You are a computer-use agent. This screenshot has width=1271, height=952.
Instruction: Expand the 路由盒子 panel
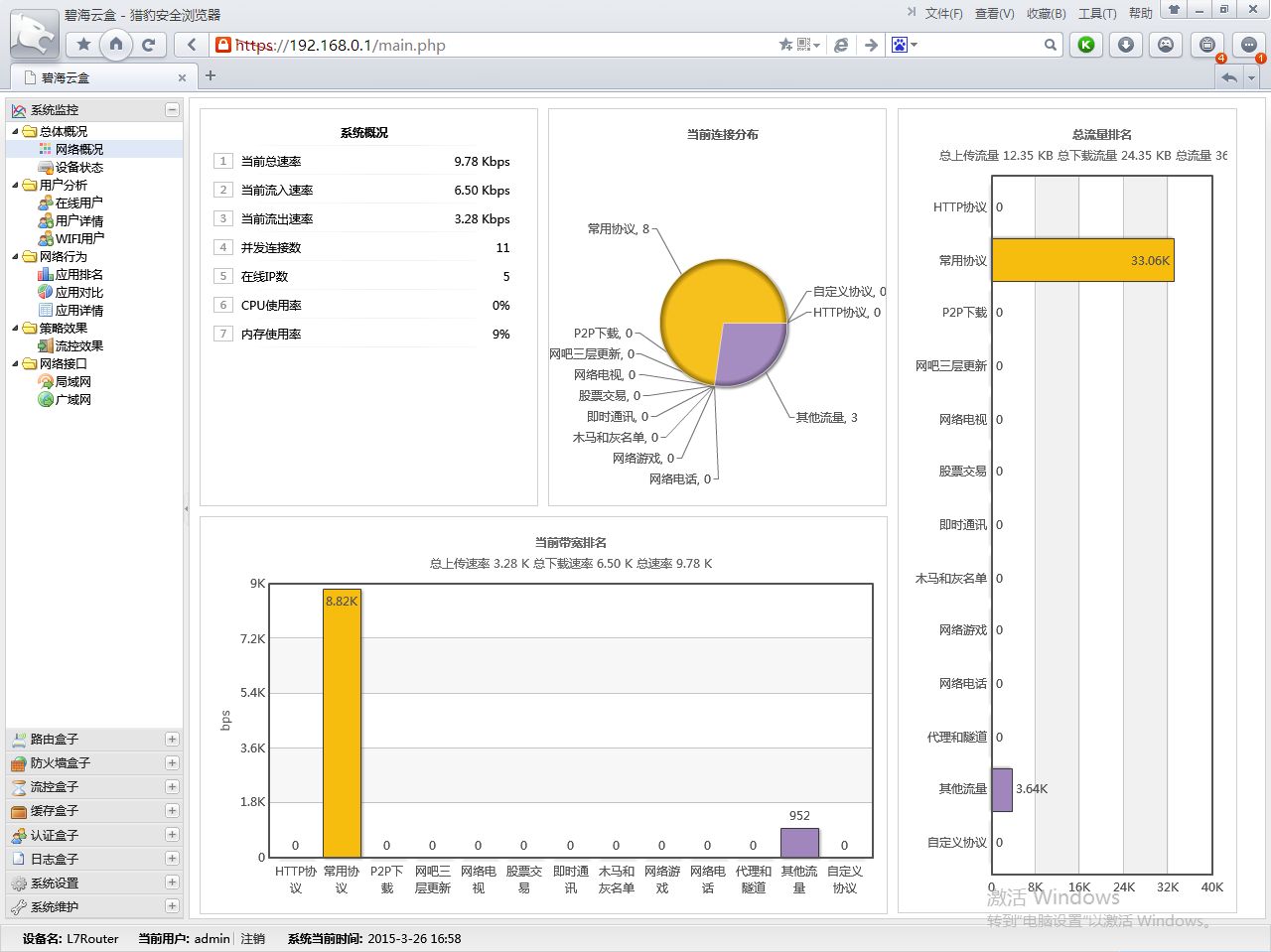tap(172, 739)
